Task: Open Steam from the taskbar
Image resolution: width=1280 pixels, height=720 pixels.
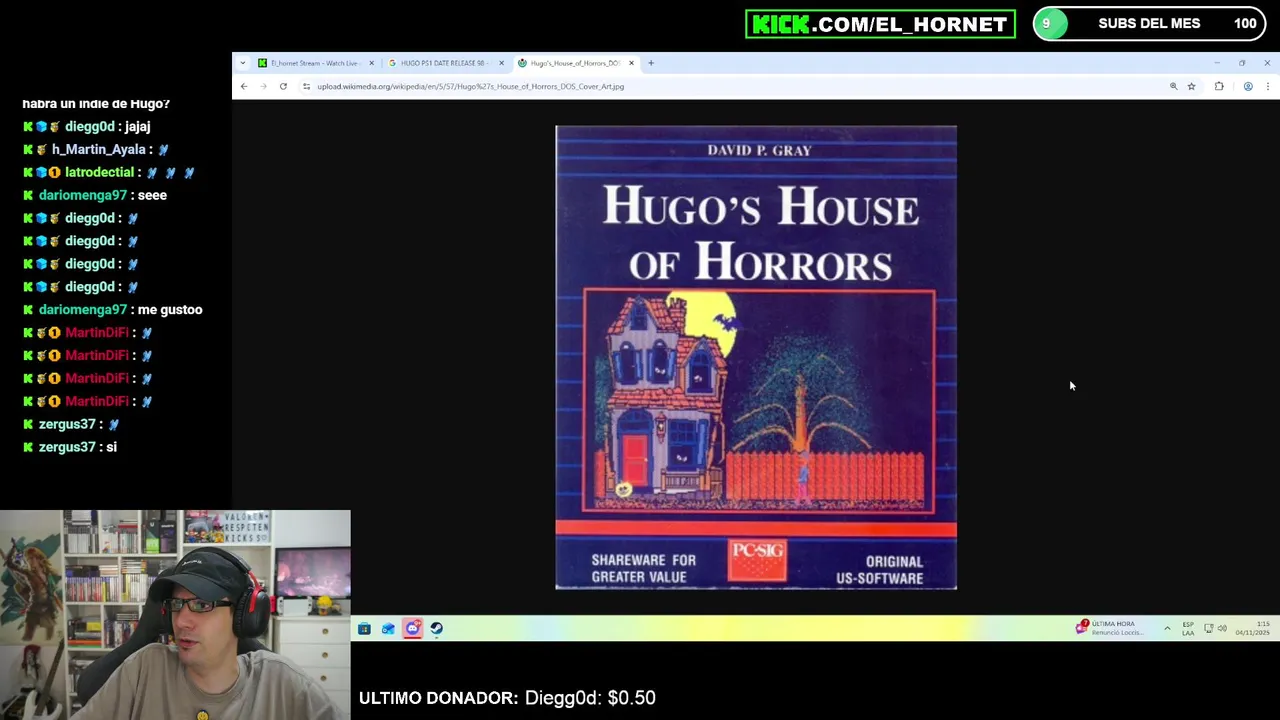Action: click(x=436, y=628)
